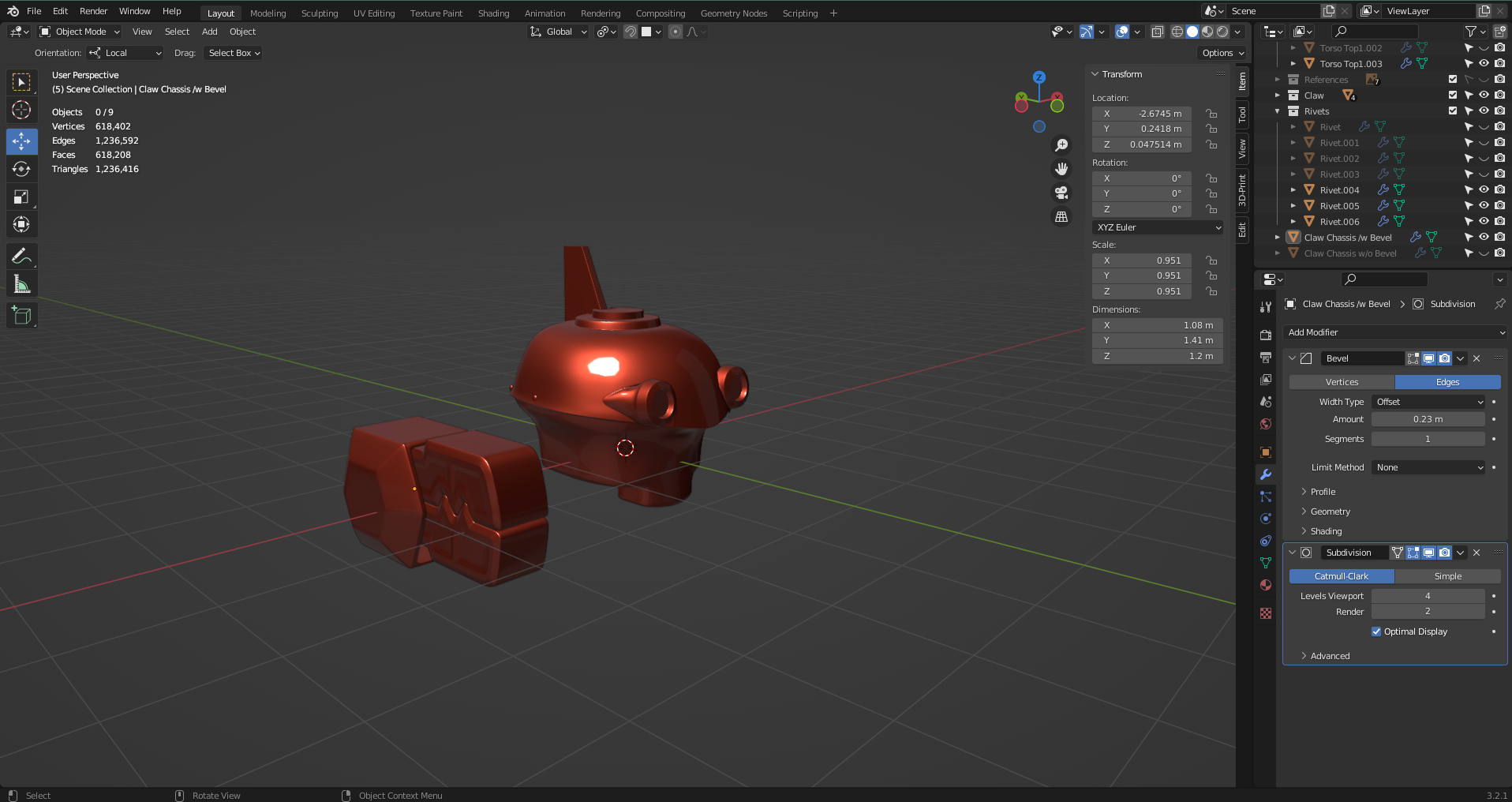Hide Rivet.004 in the outliner
The width and height of the screenshot is (1512, 802).
(x=1484, y=190)
